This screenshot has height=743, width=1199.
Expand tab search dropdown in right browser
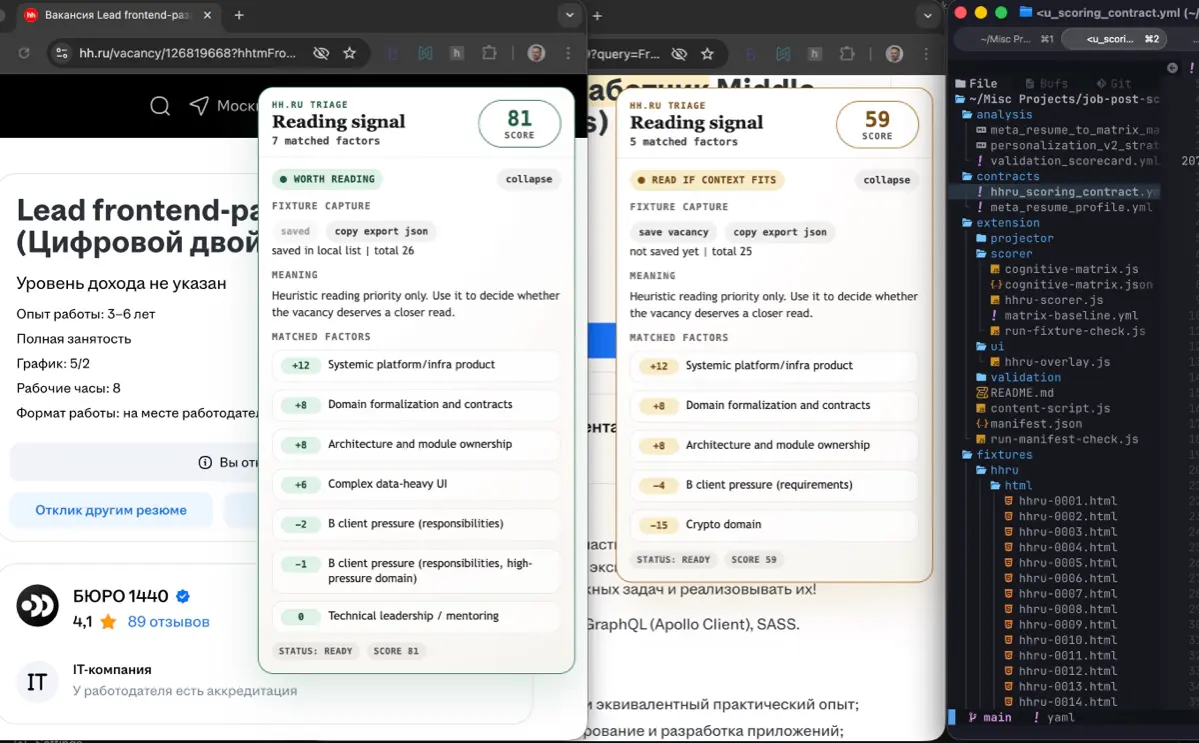point(928,15)
